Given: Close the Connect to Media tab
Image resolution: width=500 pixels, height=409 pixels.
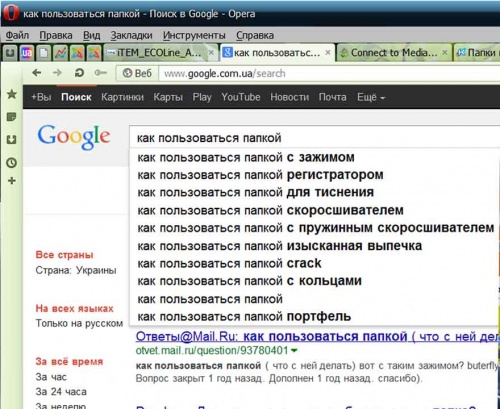Looking at the screenshot, I should pos(445,53).
